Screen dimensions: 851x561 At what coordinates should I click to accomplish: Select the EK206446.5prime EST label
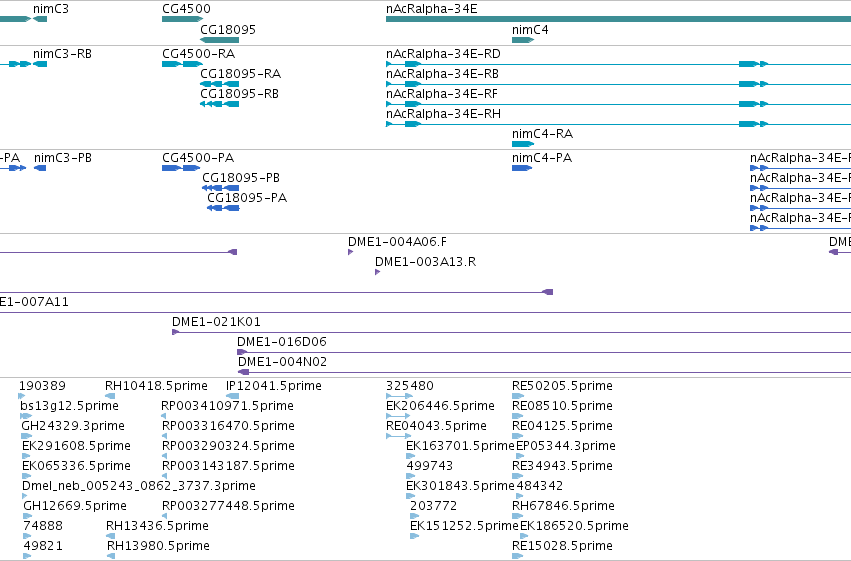click(x=440, y=406)
